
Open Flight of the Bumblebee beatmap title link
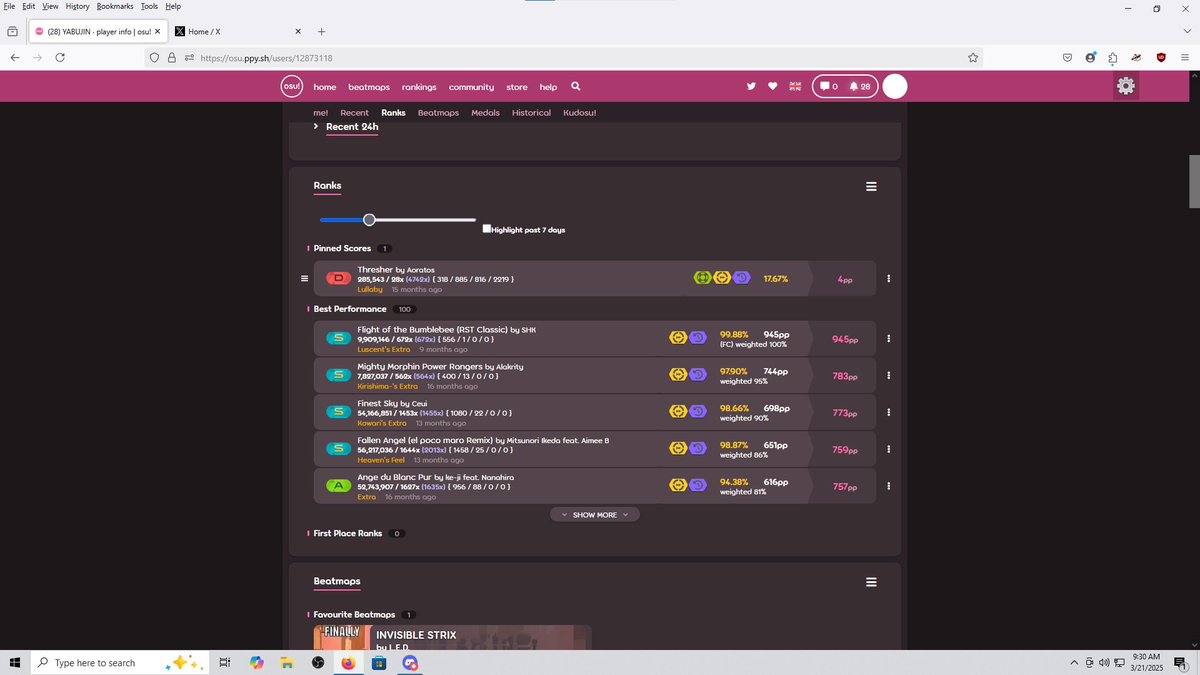[432, 329]
